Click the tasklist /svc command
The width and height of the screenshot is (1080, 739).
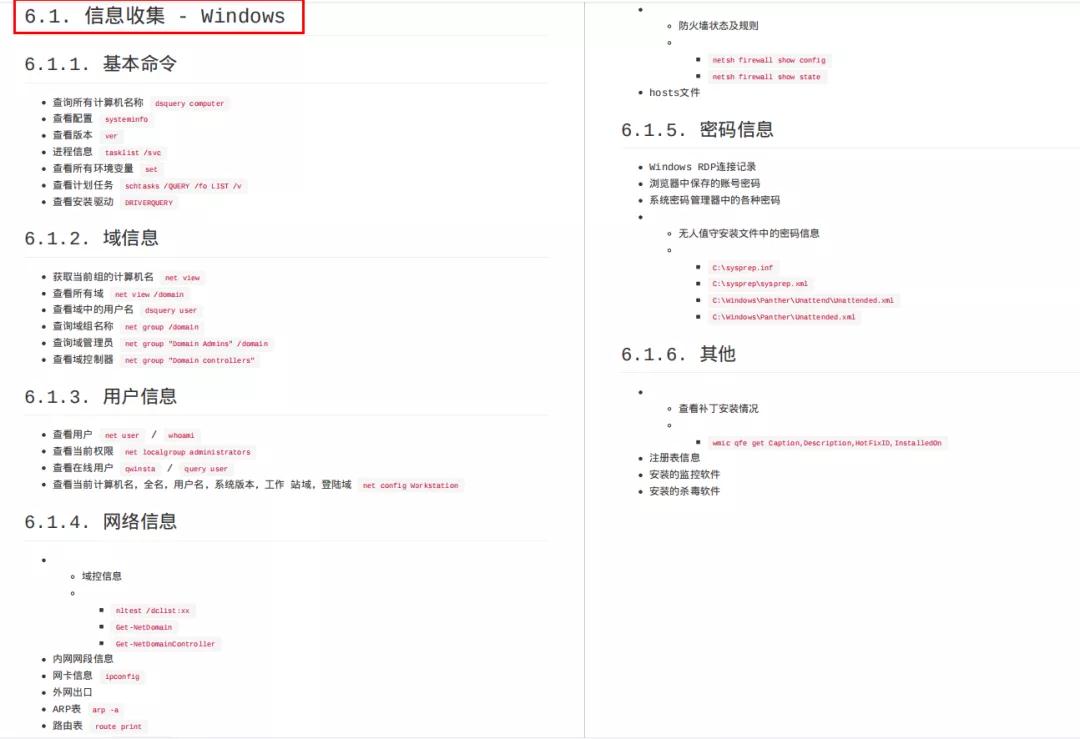[133, 152]
